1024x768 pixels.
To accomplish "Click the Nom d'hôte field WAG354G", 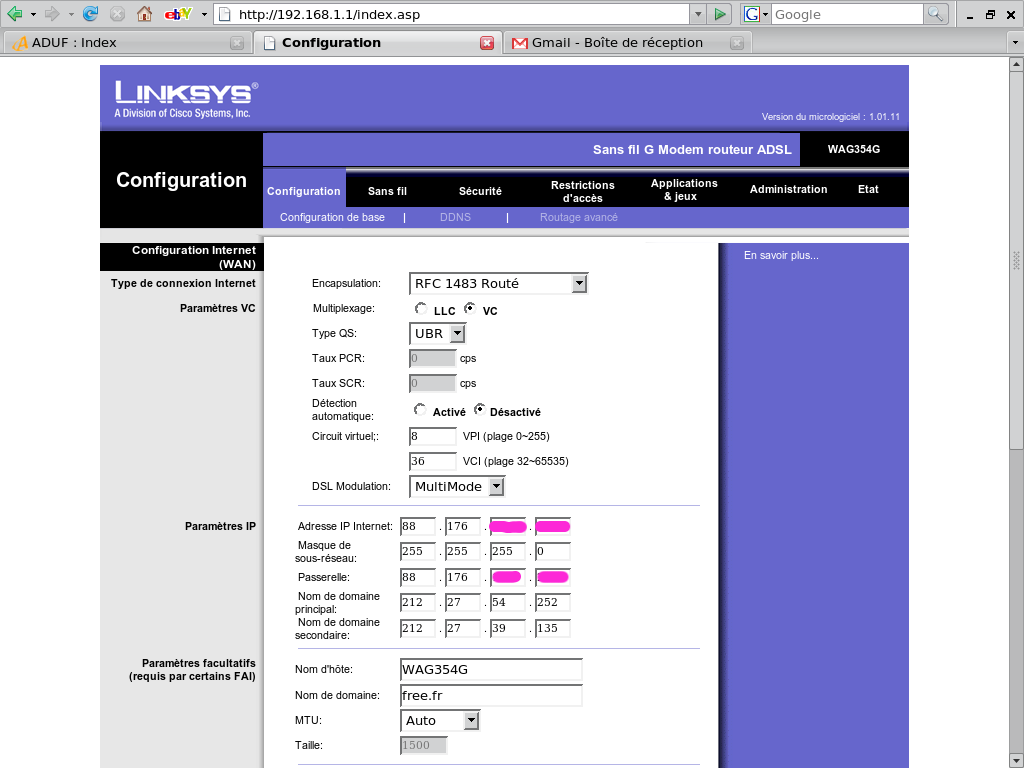I will click(491, 669).
